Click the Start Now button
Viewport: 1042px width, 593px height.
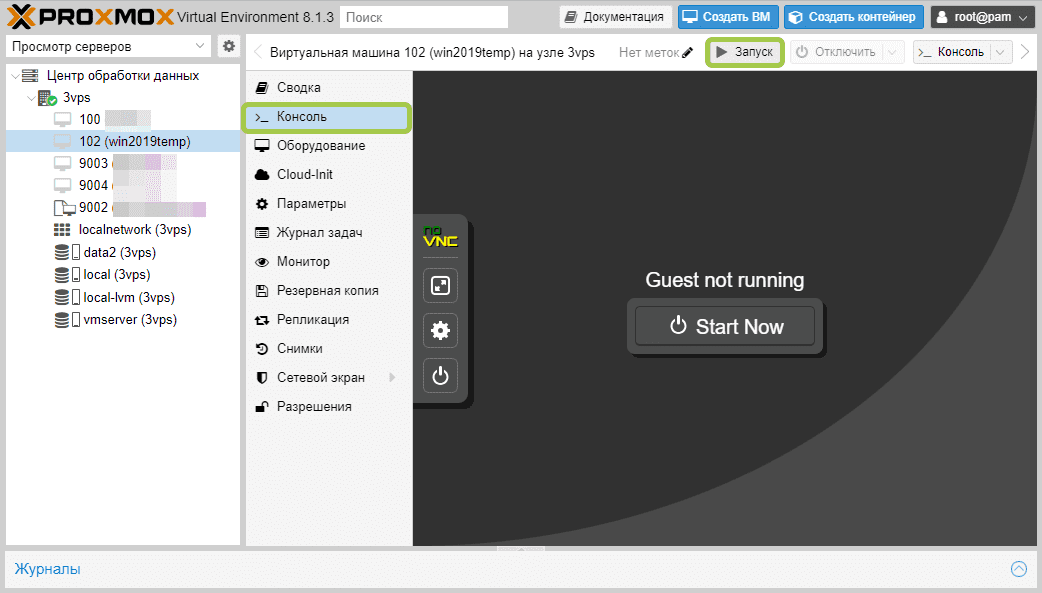tap(725, 326)
